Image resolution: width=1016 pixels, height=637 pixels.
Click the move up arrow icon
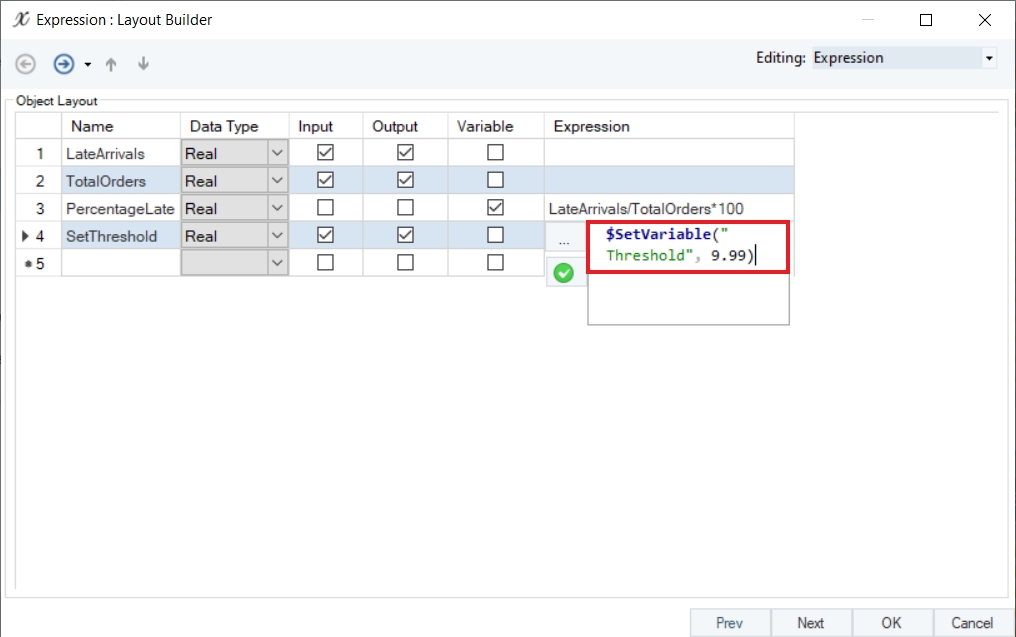click(111, 64)
